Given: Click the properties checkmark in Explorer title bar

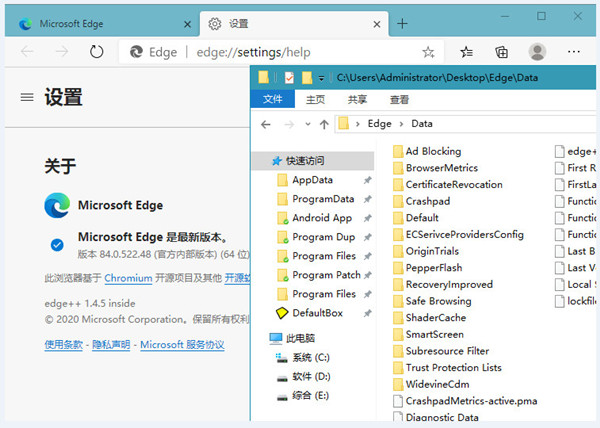Looking at the screenshot, I should click(x=289, y=77).
